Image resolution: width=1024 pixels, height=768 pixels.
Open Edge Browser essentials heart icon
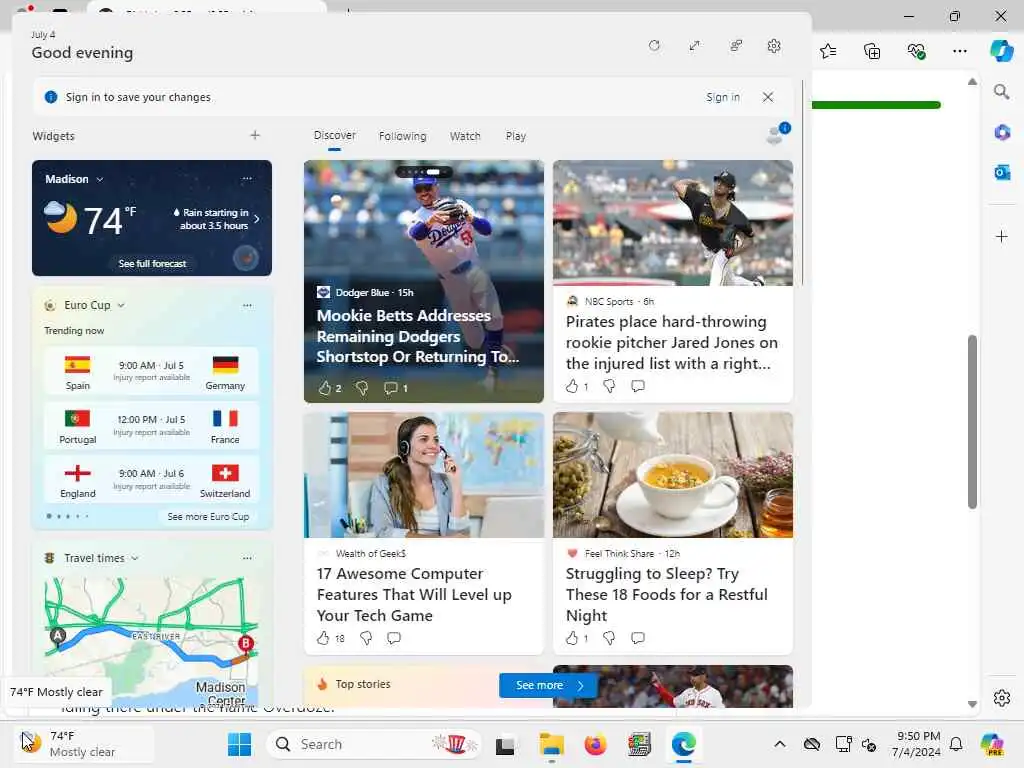pos(916,51)
